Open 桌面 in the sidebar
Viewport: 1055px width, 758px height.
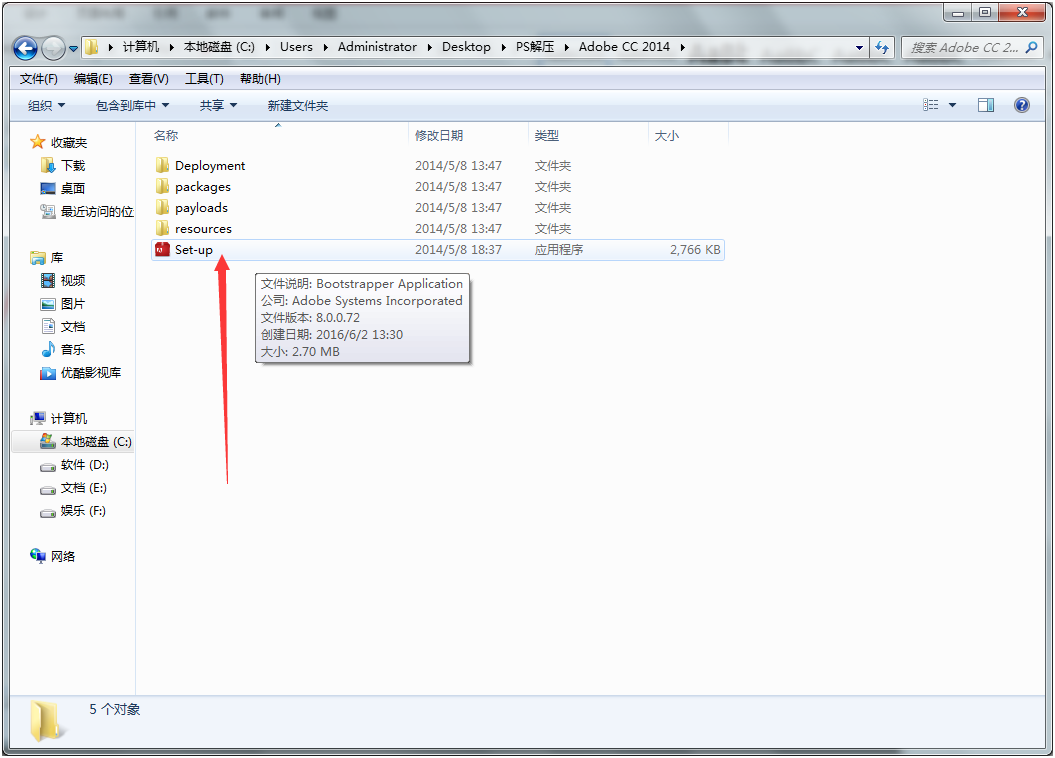pyautogui.click(x=64, y=188)
